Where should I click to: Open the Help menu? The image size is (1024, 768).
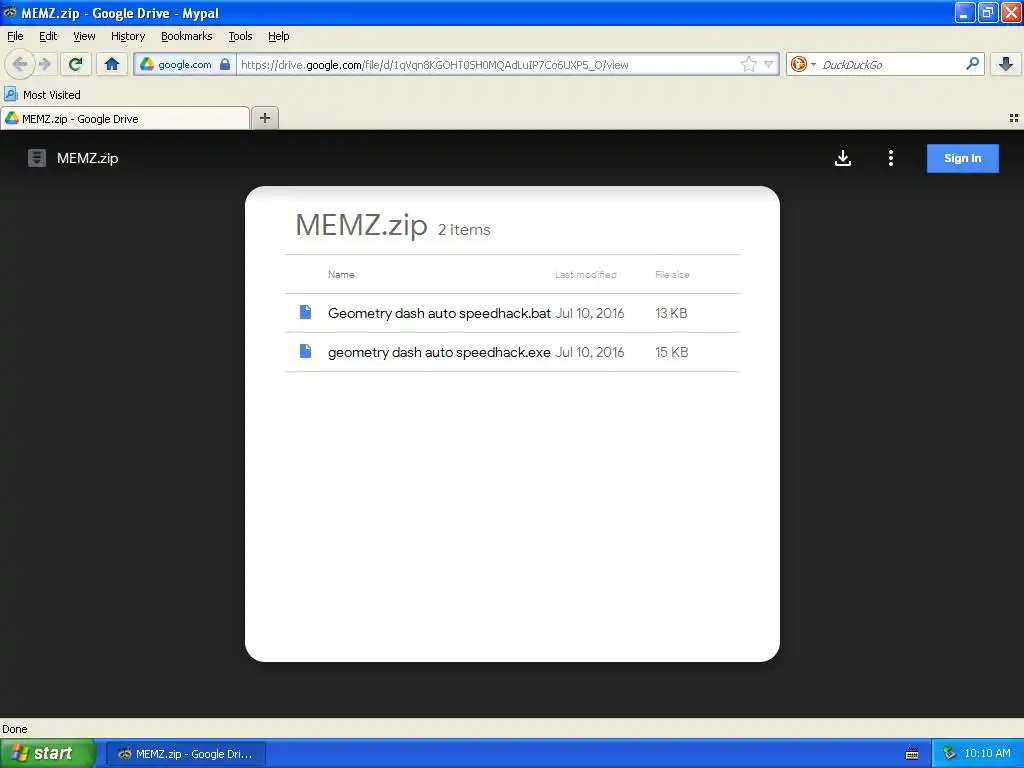tap(279, 36)
